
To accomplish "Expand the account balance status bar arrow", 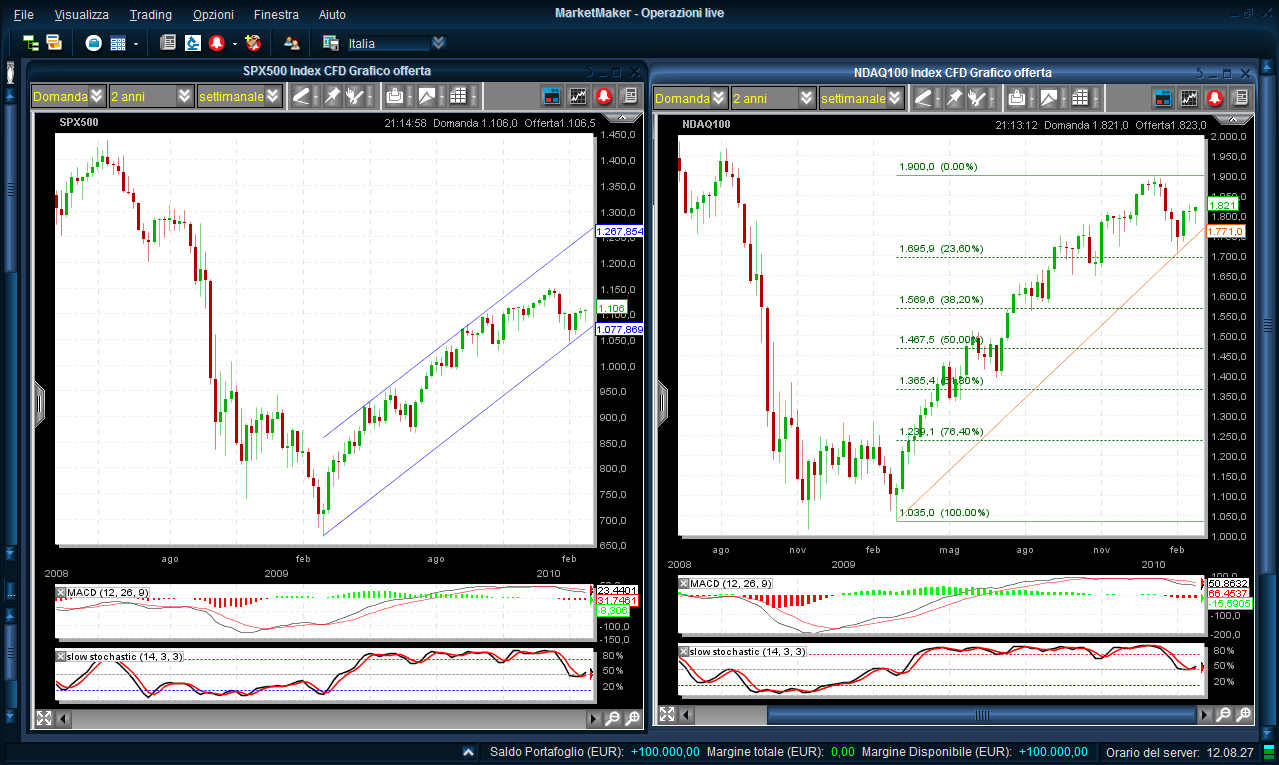I will [x=469, y=752].
